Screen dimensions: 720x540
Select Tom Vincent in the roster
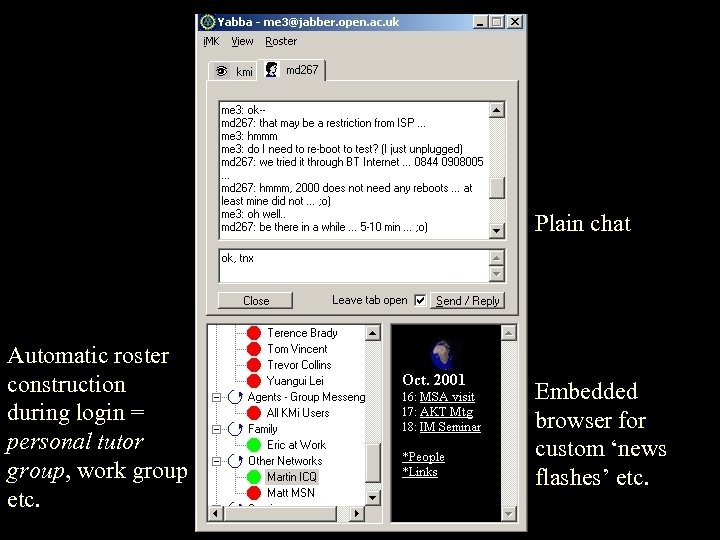coord(297,349)
